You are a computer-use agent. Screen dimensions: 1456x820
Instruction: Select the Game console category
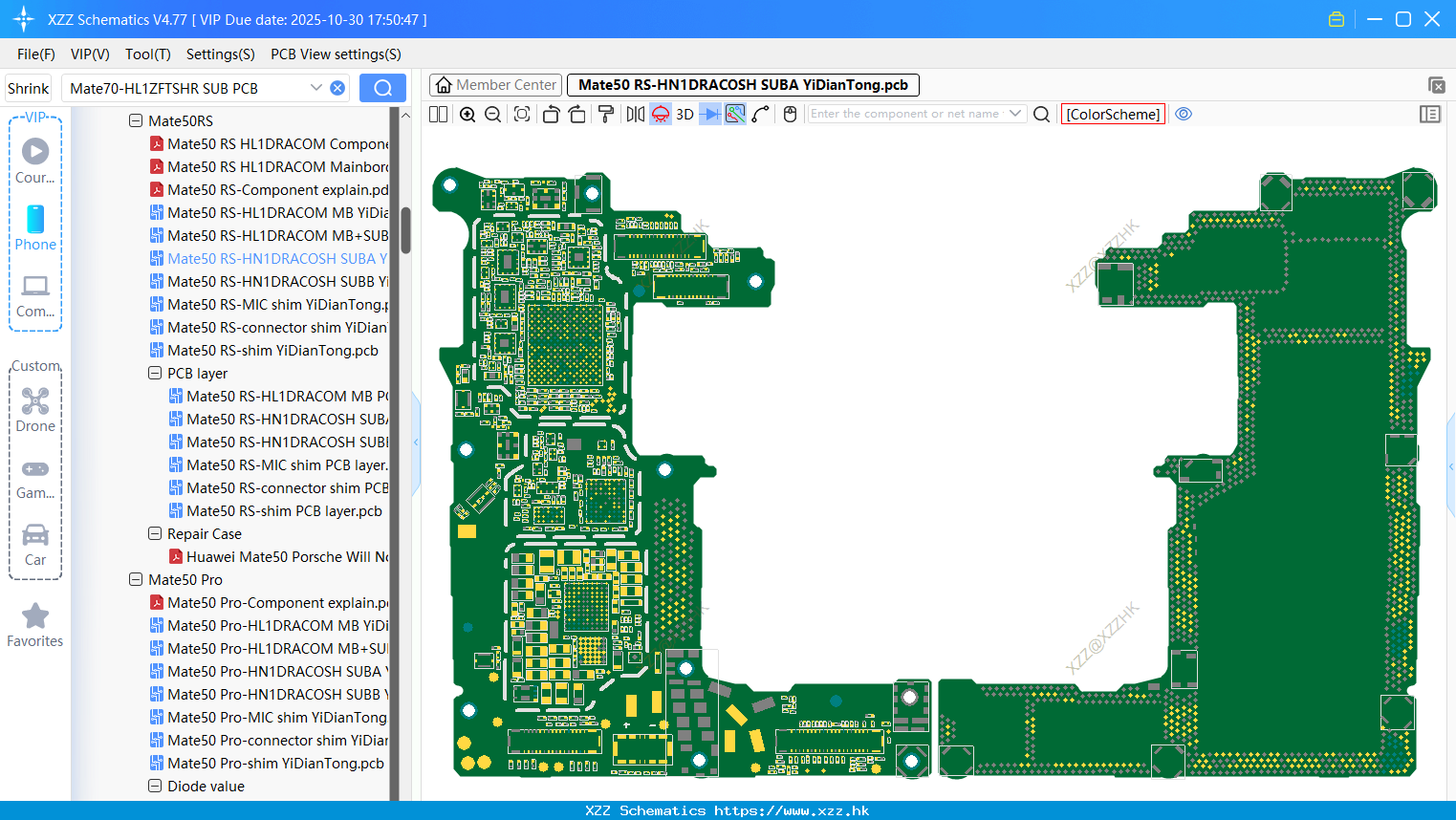(35, 478)
